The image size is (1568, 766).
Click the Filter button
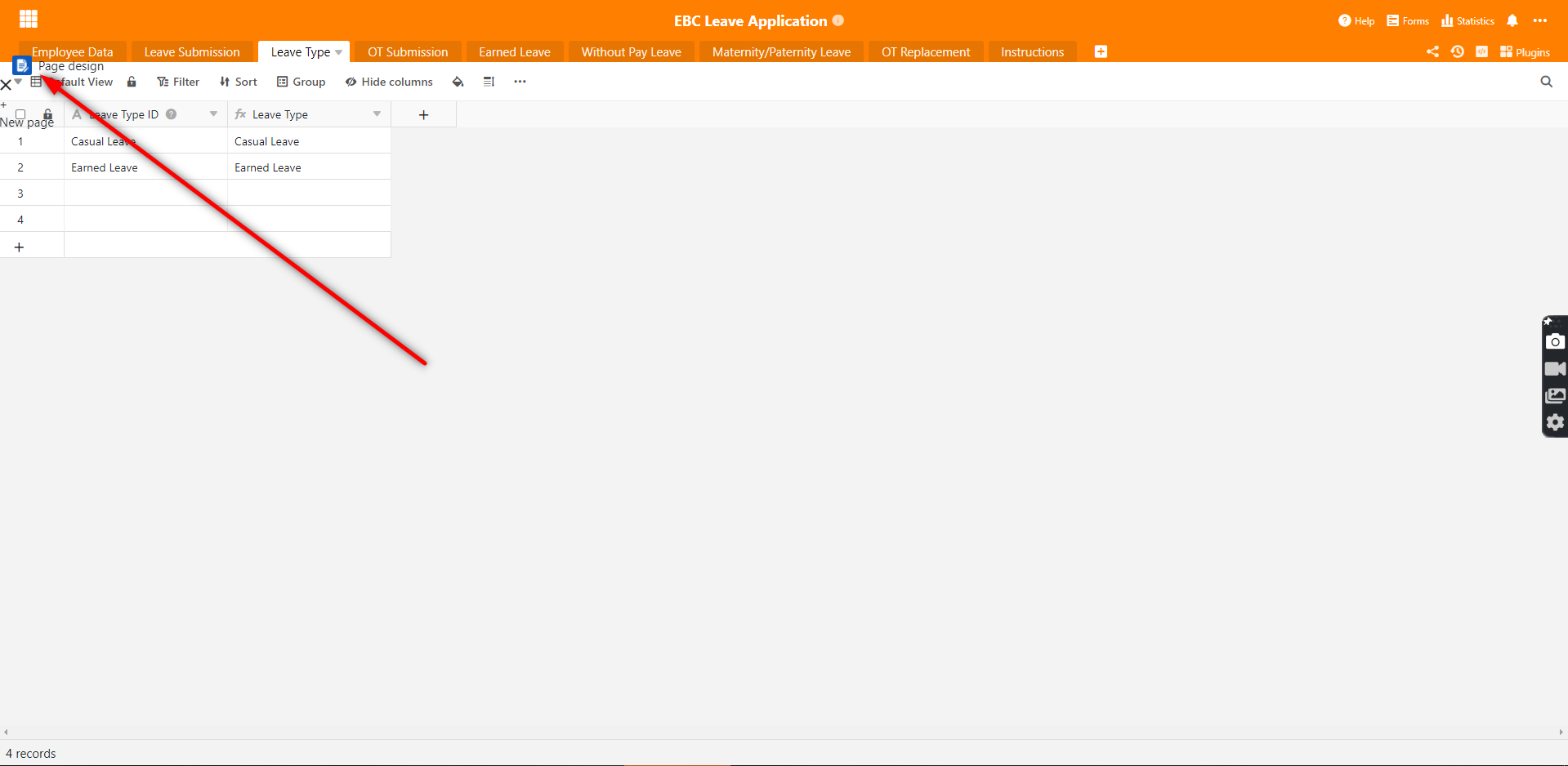(x=178, y=82)
